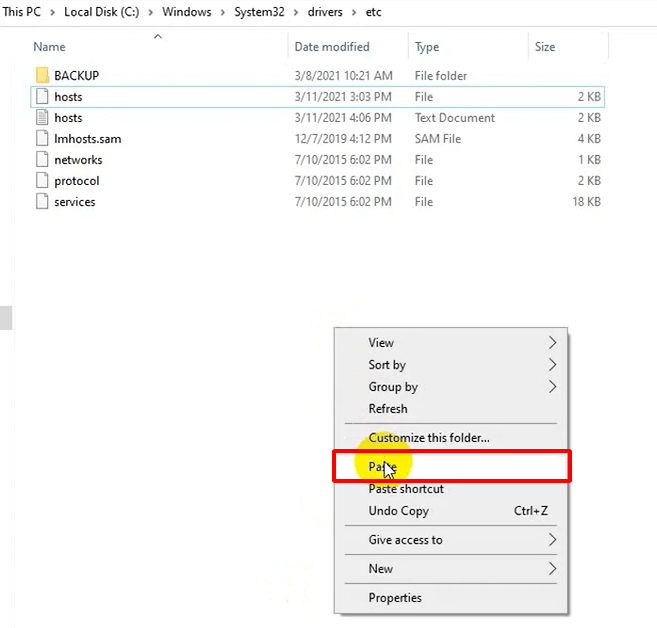
Task: Click the lmhosts.sam file icon
Action: click(42, 139)
